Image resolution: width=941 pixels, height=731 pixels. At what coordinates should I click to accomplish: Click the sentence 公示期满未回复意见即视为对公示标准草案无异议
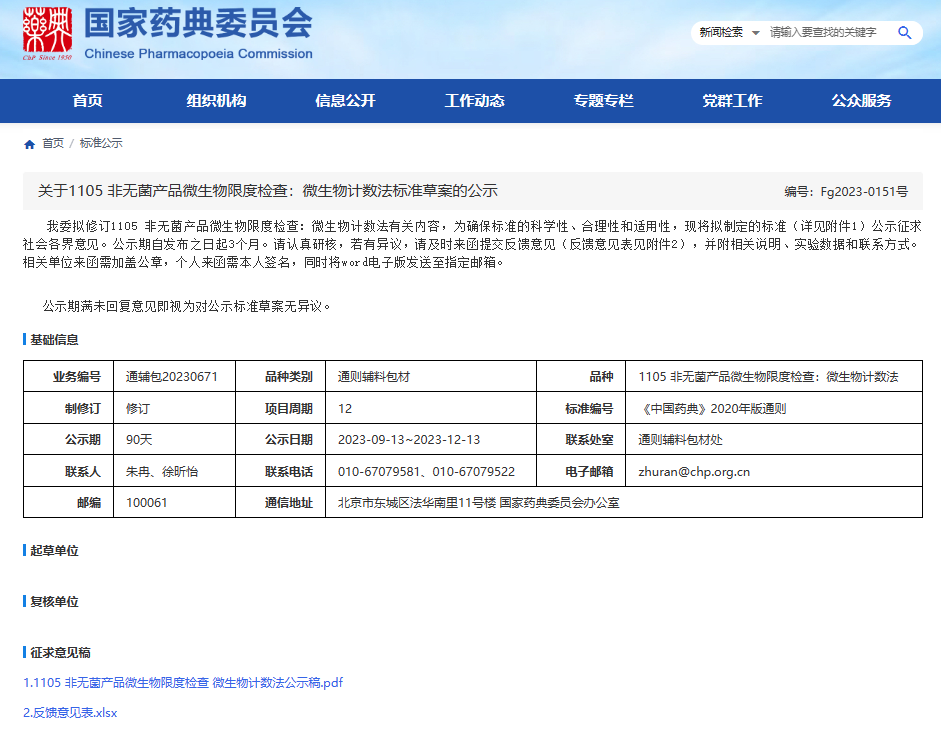(187, 306)
